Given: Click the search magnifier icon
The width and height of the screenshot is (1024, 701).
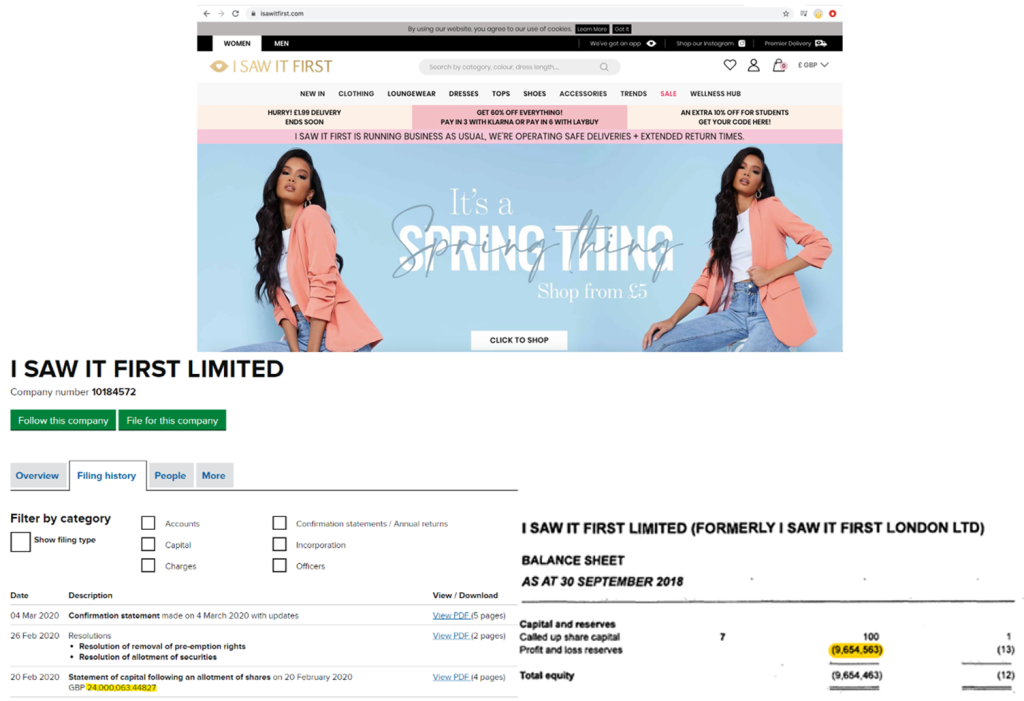Looking at the screenshot, I should coord(604,67).
